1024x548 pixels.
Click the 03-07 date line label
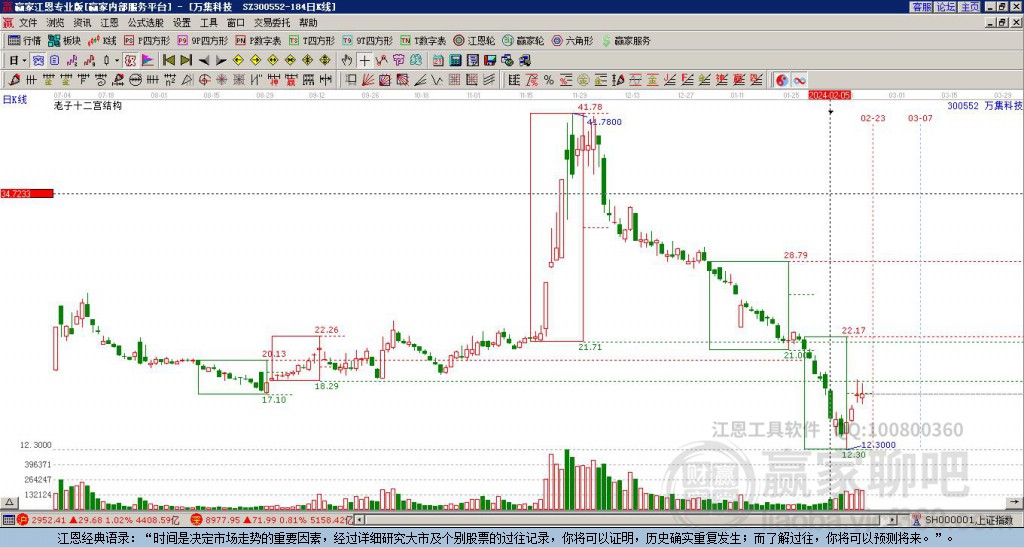[x=920, y=118]
